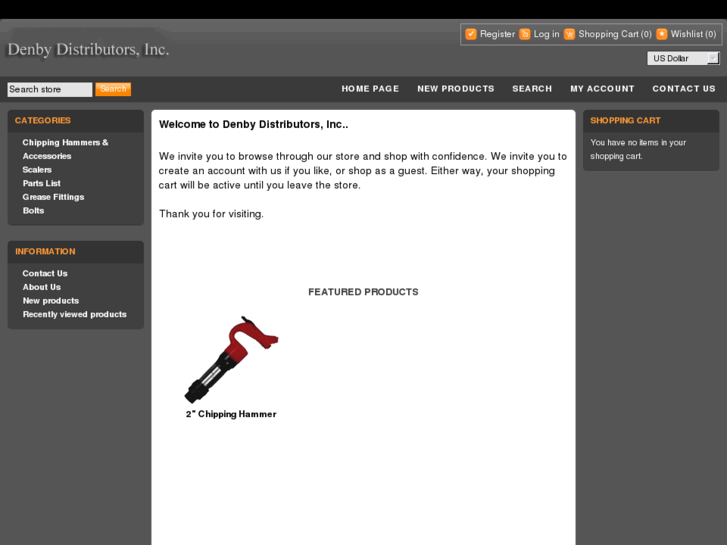Viewport: 727px width, 545px height.
Task: Open the About Us link
Action: (x=42, y=287)
